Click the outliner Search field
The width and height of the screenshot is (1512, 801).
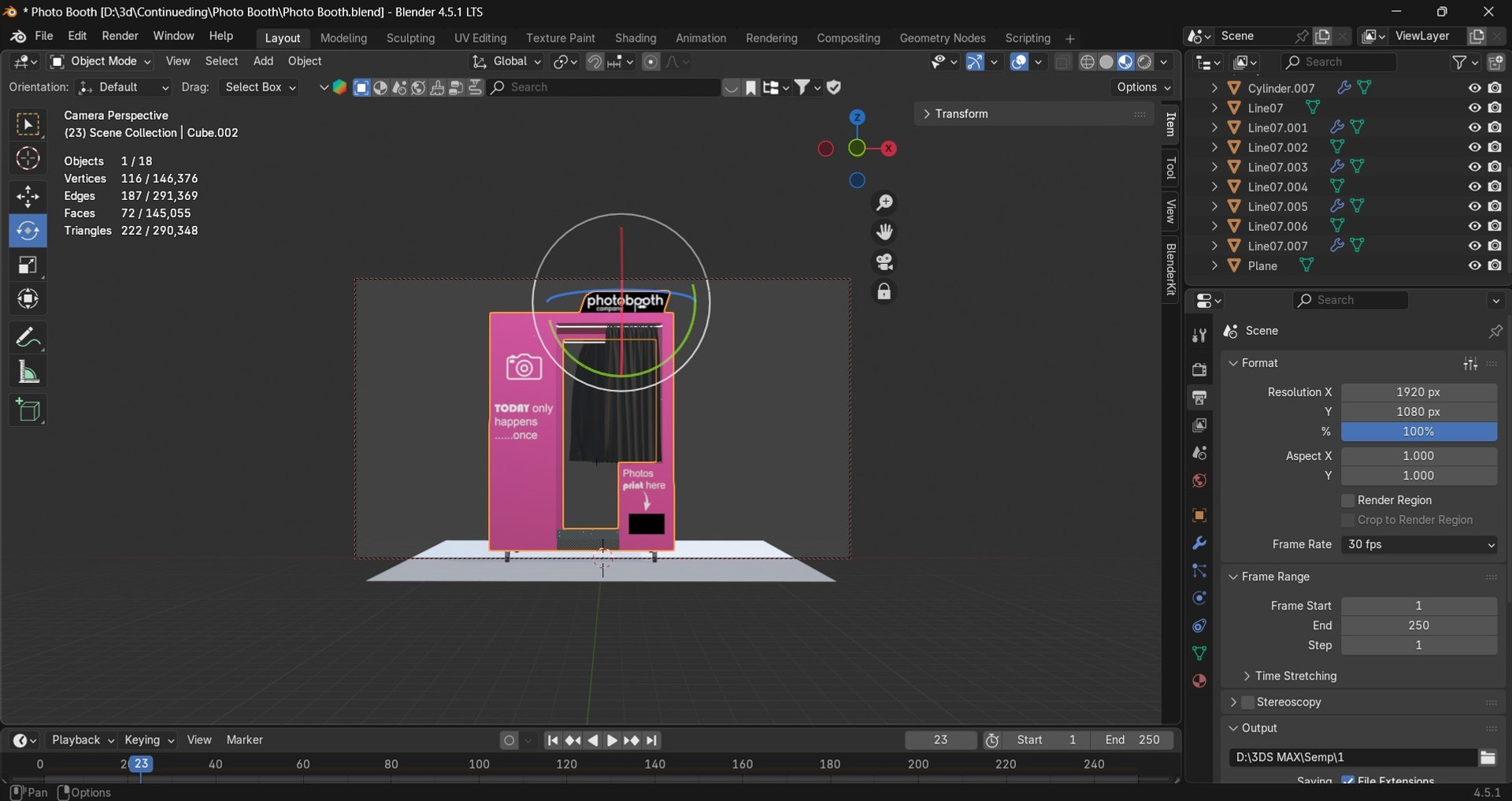(x=1339, y=62)
